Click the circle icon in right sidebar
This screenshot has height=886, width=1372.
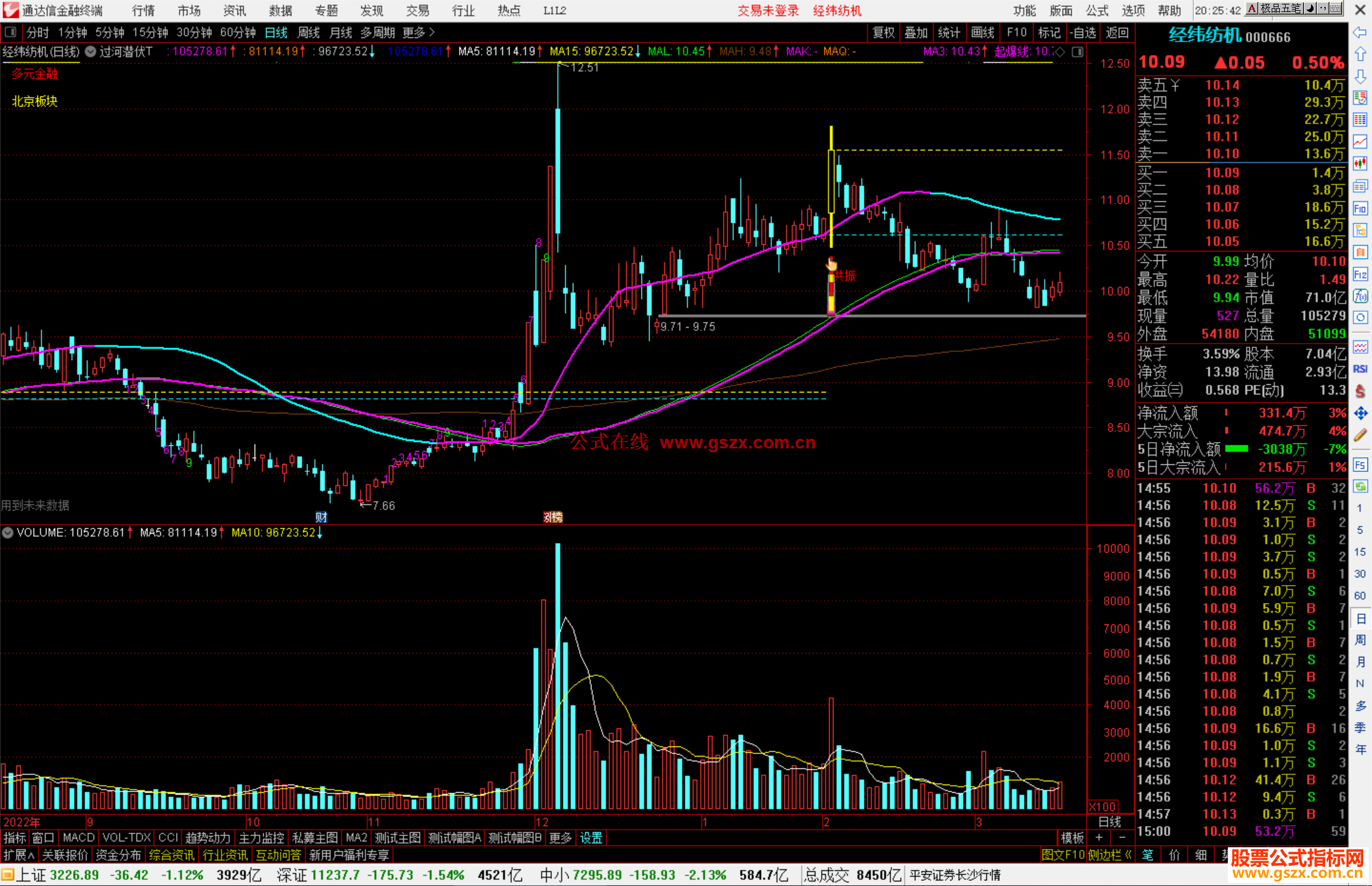click(1360, 318)
